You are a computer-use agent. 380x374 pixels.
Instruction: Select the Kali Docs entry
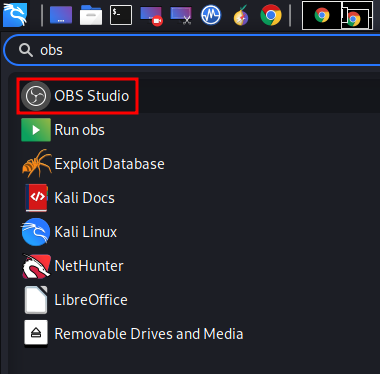[84, 198]
